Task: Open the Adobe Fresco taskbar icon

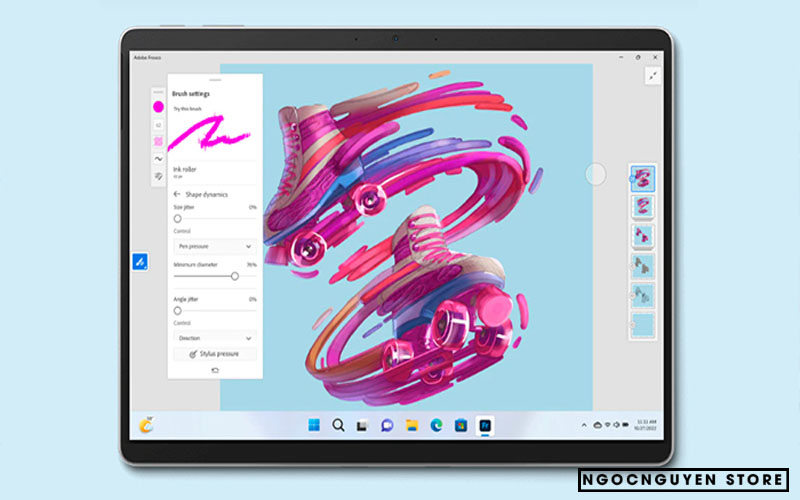Action: coord(485,425)
